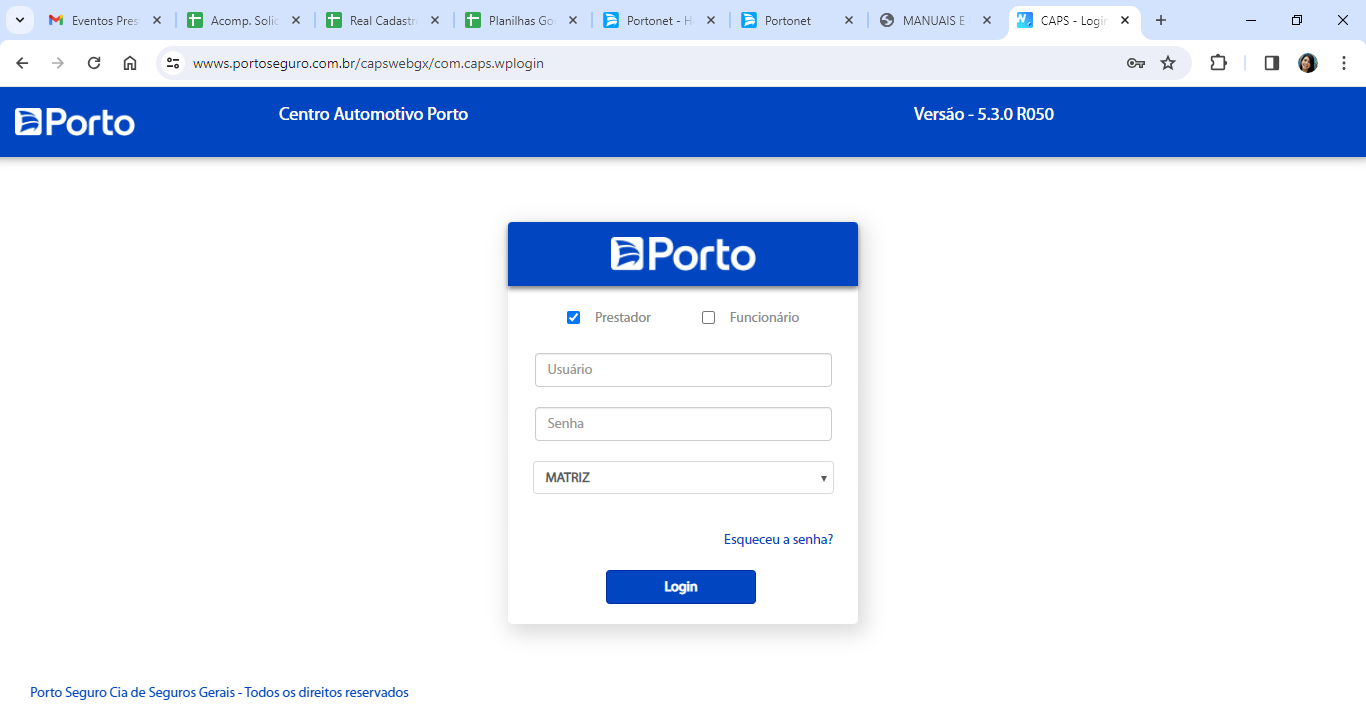Click Centro Automotivo Porto header text
This screenshot has width=1366, height=728.
click(x=373, y=114)
